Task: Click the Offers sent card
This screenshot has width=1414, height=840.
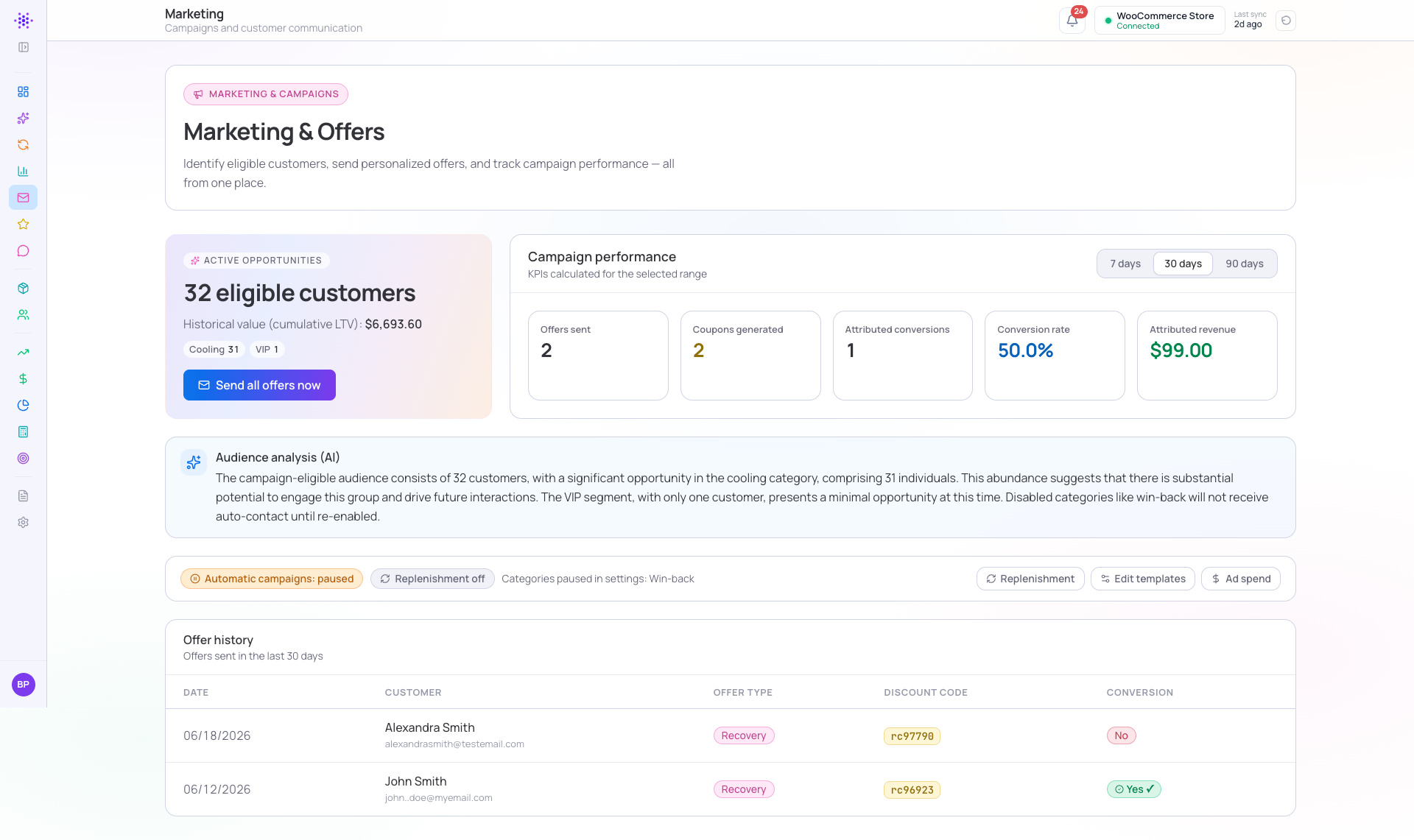Action: click(598, 356)
